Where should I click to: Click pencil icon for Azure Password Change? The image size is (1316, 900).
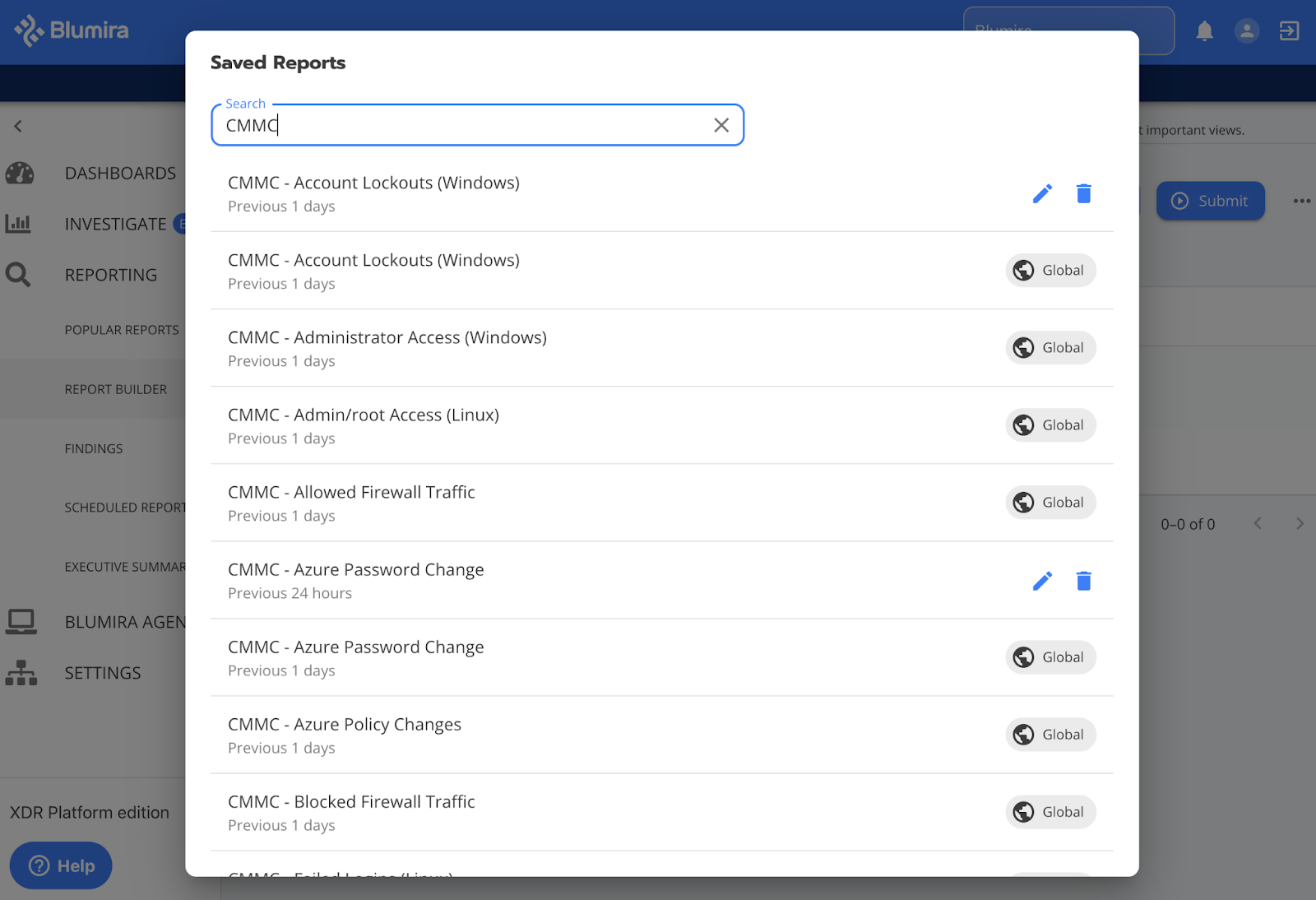(x=1042, y=582)
